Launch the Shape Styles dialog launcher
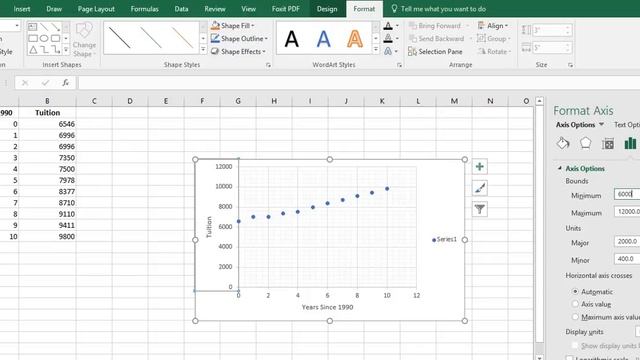This screenshot has width=640, height=360. (268, 65)
